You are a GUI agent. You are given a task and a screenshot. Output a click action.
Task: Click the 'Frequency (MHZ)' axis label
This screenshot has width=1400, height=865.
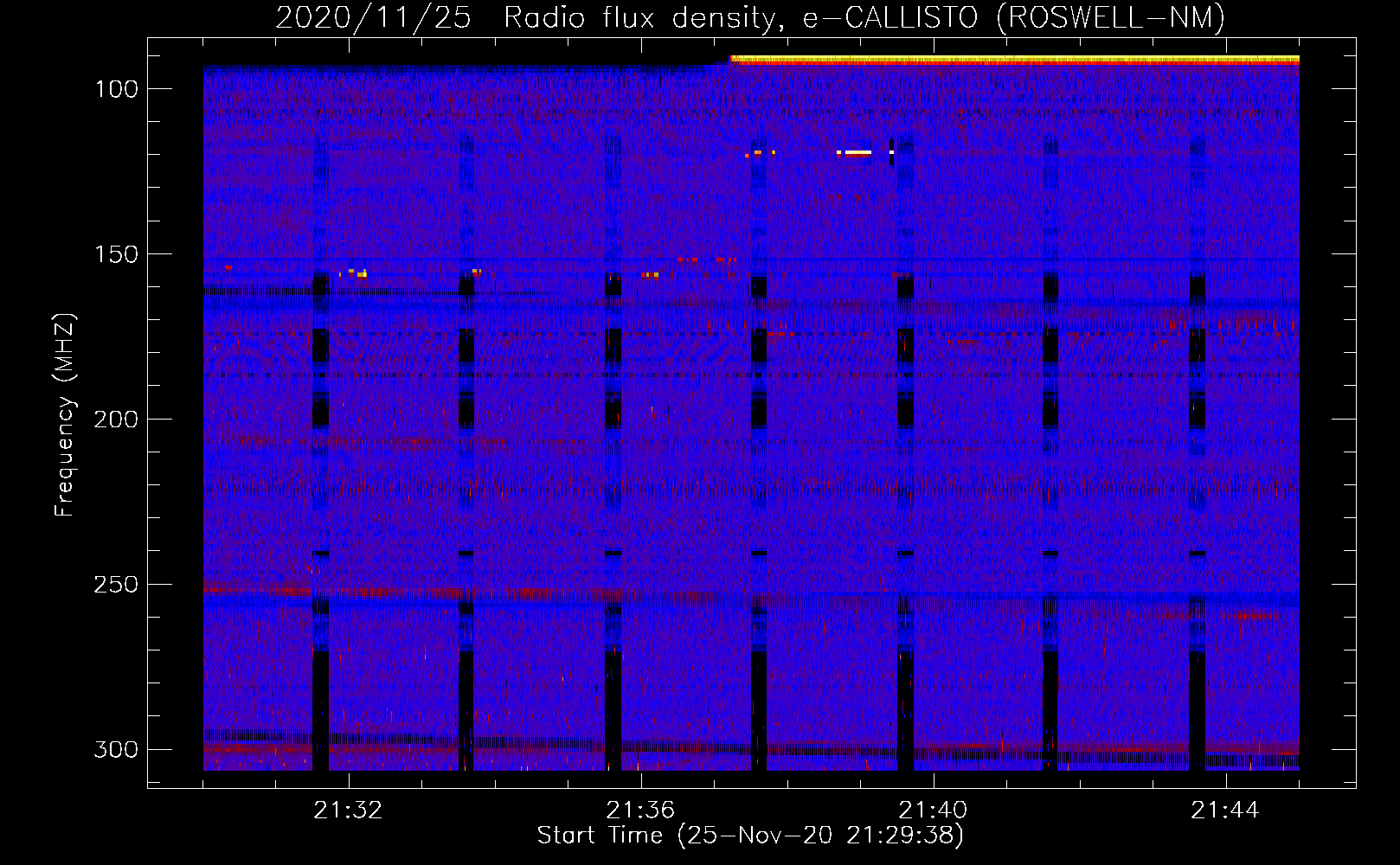point(65,414)
